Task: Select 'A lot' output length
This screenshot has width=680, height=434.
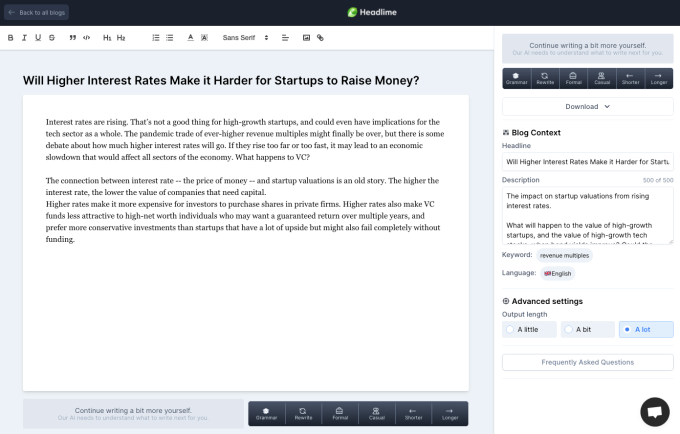Action: pyautogui.click(x=646, y=330)
